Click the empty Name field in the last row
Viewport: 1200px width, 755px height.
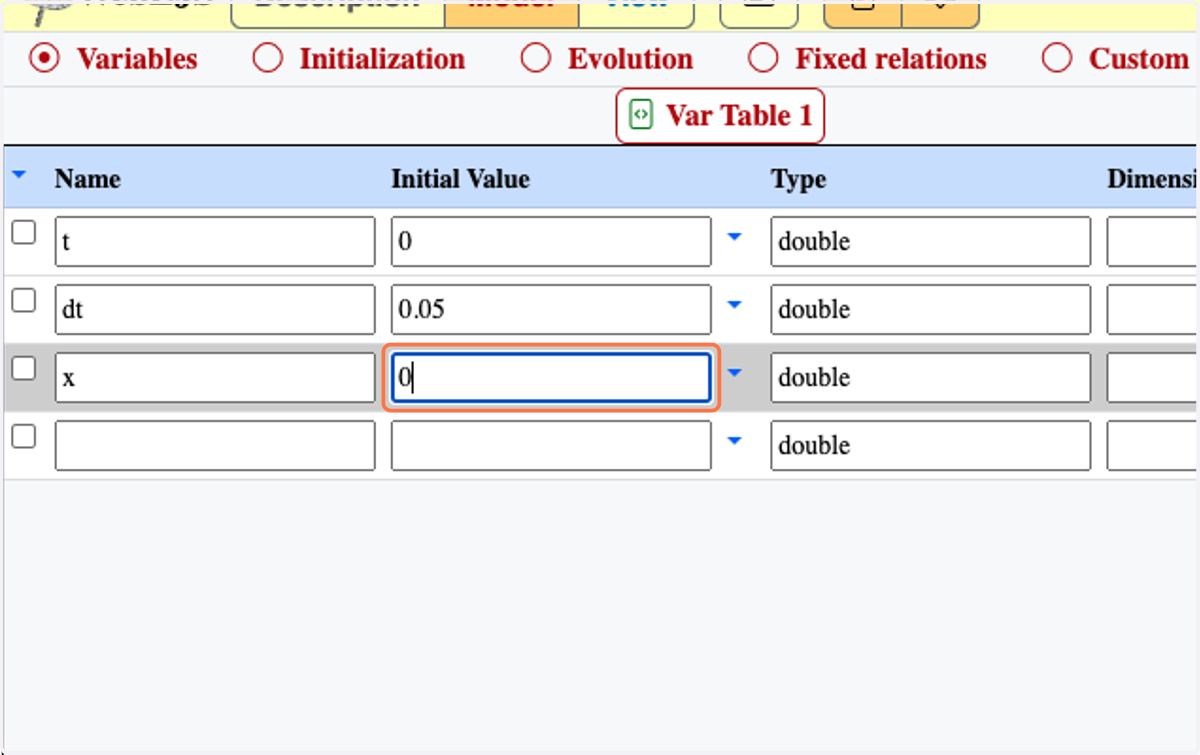coord(215,446)
